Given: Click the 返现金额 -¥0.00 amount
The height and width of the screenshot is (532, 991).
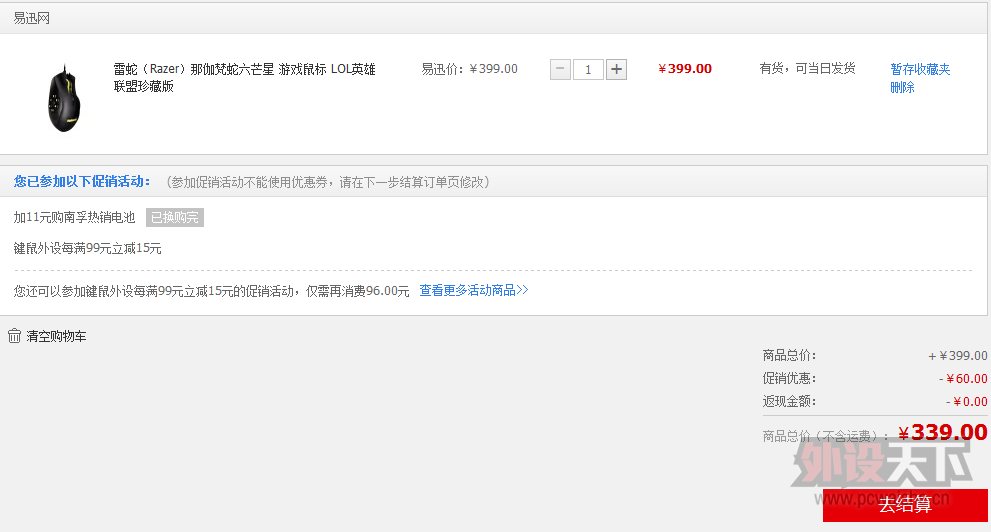Looking at the screenshot, I should [966, 401].
